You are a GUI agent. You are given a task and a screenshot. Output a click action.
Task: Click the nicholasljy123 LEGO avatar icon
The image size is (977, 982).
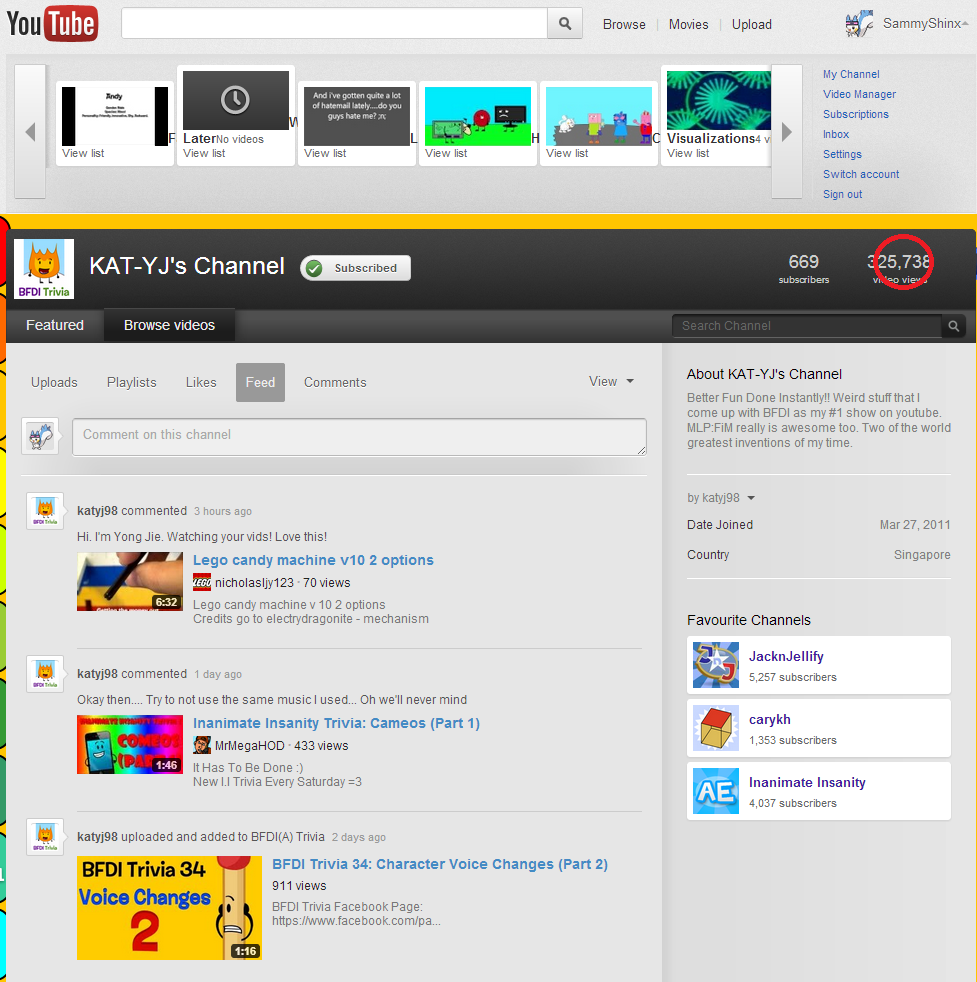[202, 582]
